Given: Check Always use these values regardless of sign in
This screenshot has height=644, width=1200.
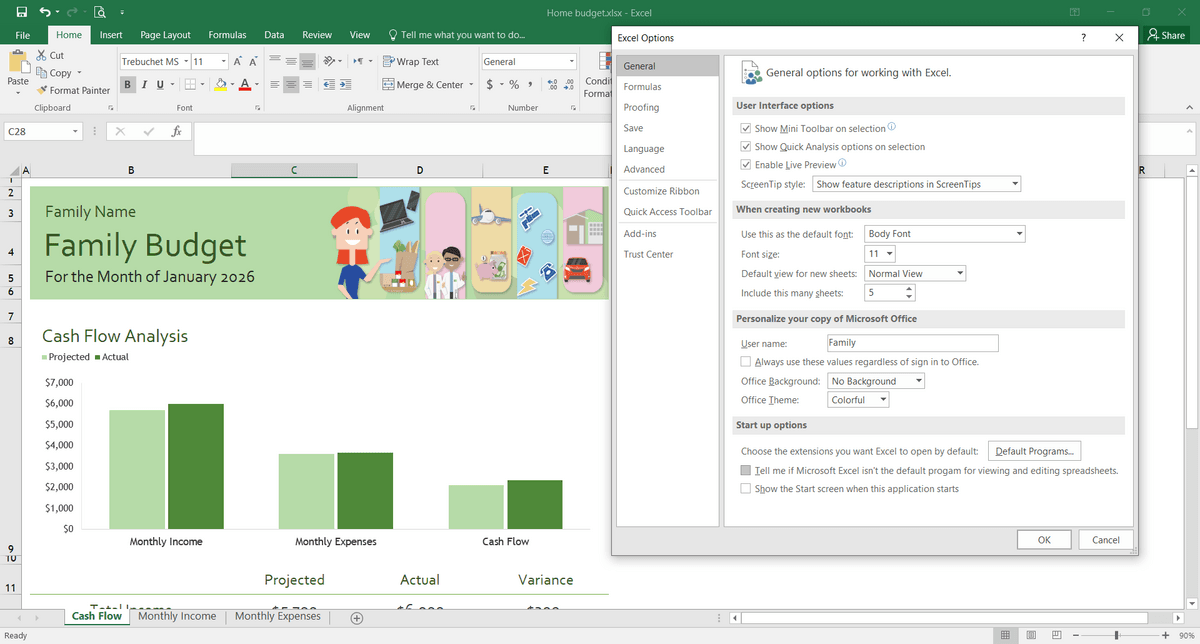Looking at the screenshot, I should click(746, 362).
